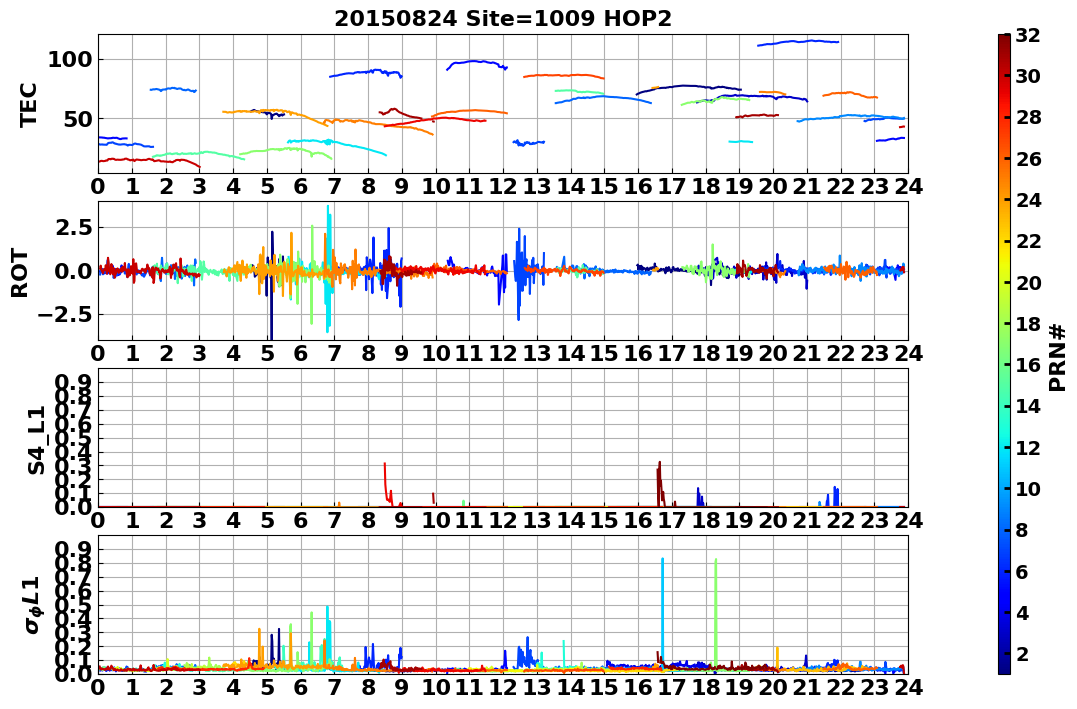Click the cyan ROT spike near hour 7

(x=328, y=268)
